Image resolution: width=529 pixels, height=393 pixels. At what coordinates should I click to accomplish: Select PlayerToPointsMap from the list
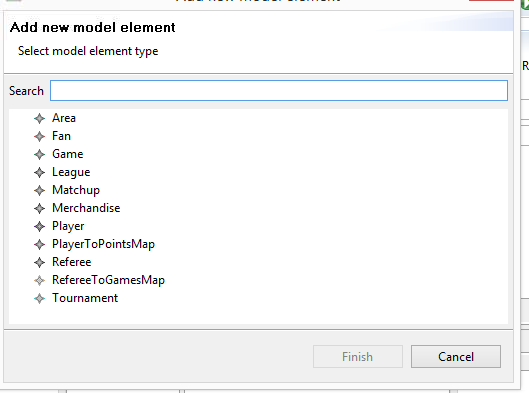103,244
